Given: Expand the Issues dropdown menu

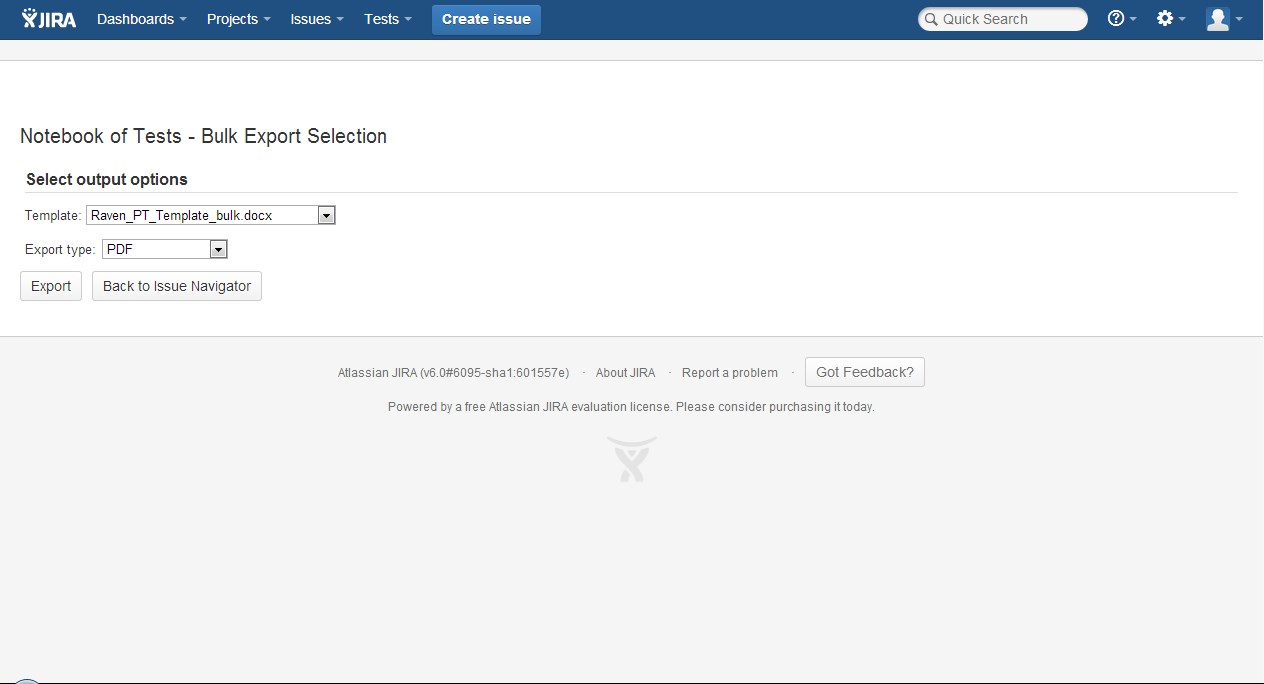Looking at the screenshot, I should pos(317,19).
